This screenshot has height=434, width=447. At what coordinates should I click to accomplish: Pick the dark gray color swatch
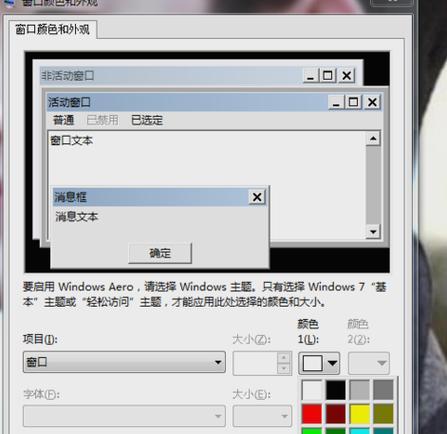click(383, 390)
